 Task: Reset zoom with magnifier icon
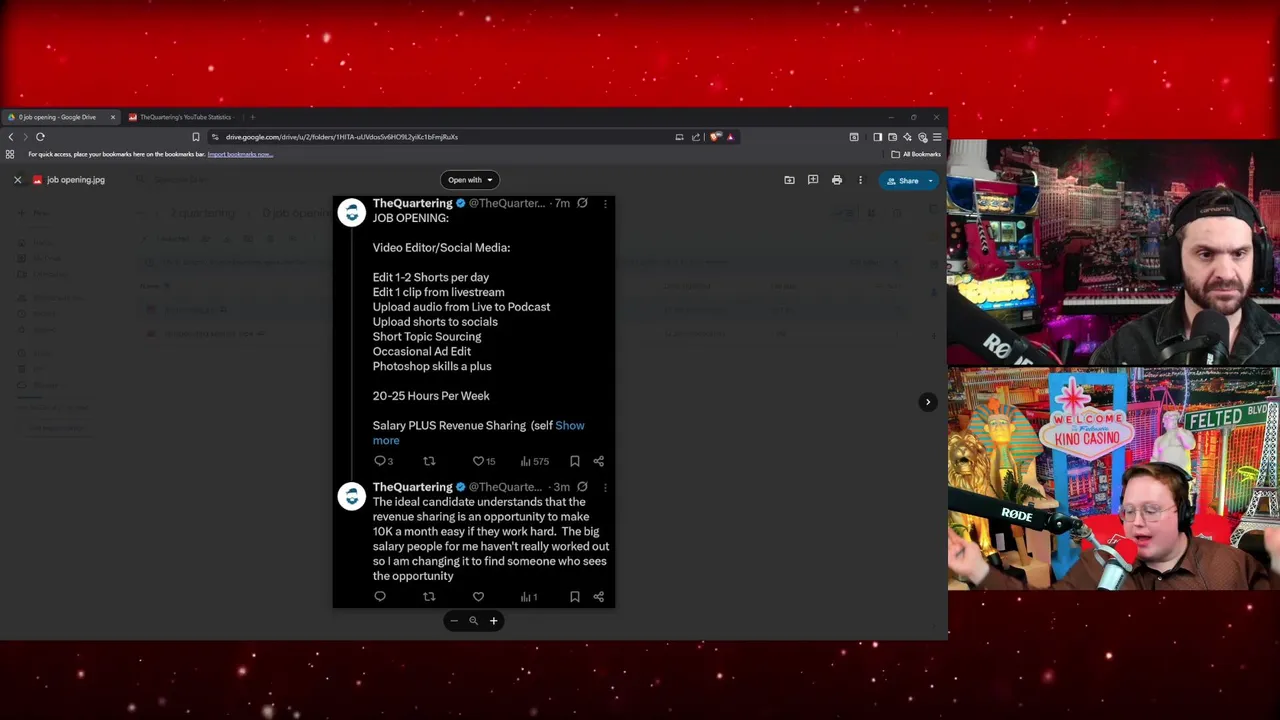tap(473, 621)
